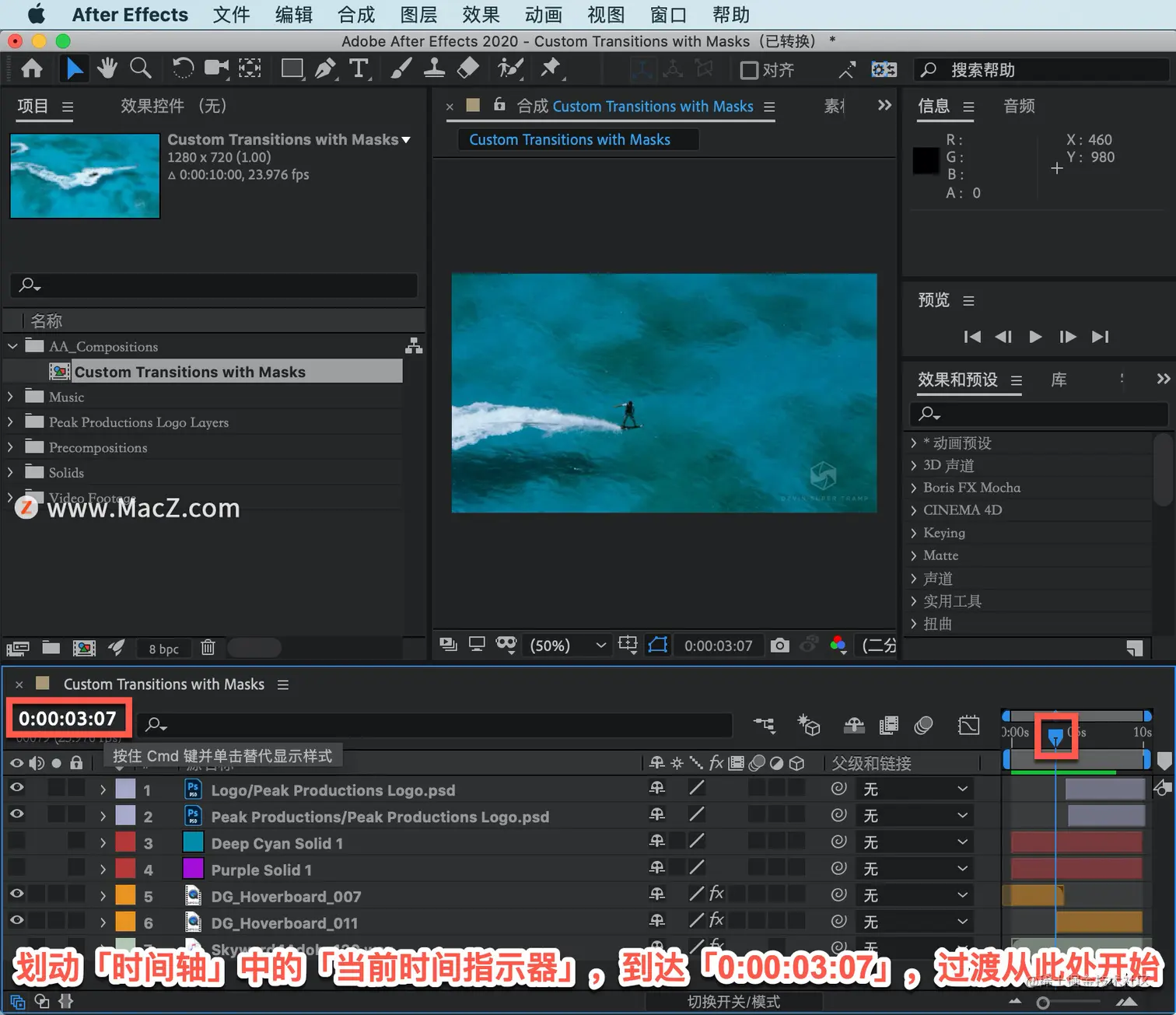The image size is (1176, 1015).
Task: Click the Deep Cyan Solid 1 color swatch
Action: 193,842
